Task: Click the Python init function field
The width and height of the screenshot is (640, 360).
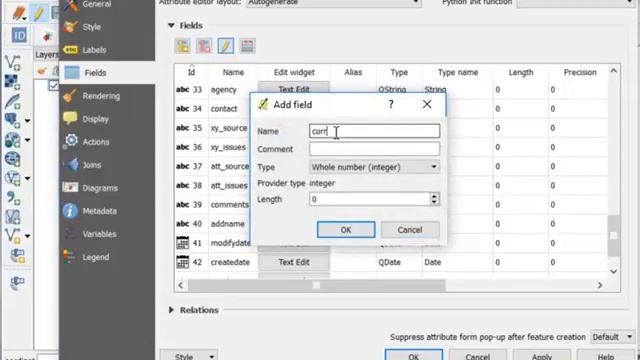Action: pyautogui.click(x=576, y=2)
